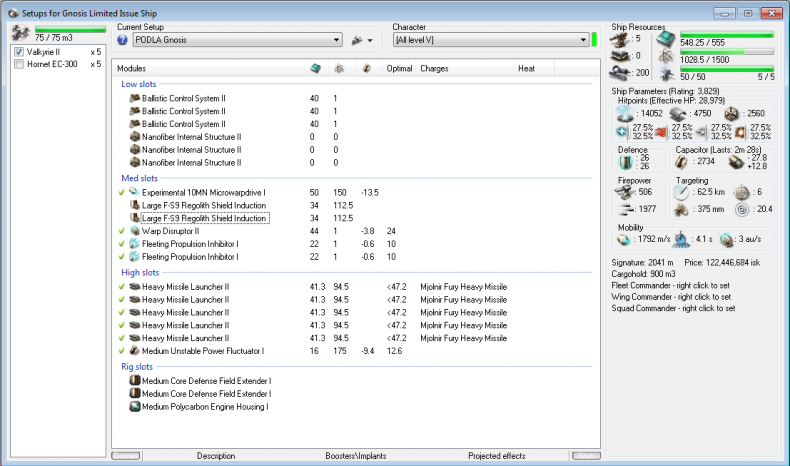Select first Medium Core Defense Field Extender I
Screen dimensions: 790x466
click(207, 381)
